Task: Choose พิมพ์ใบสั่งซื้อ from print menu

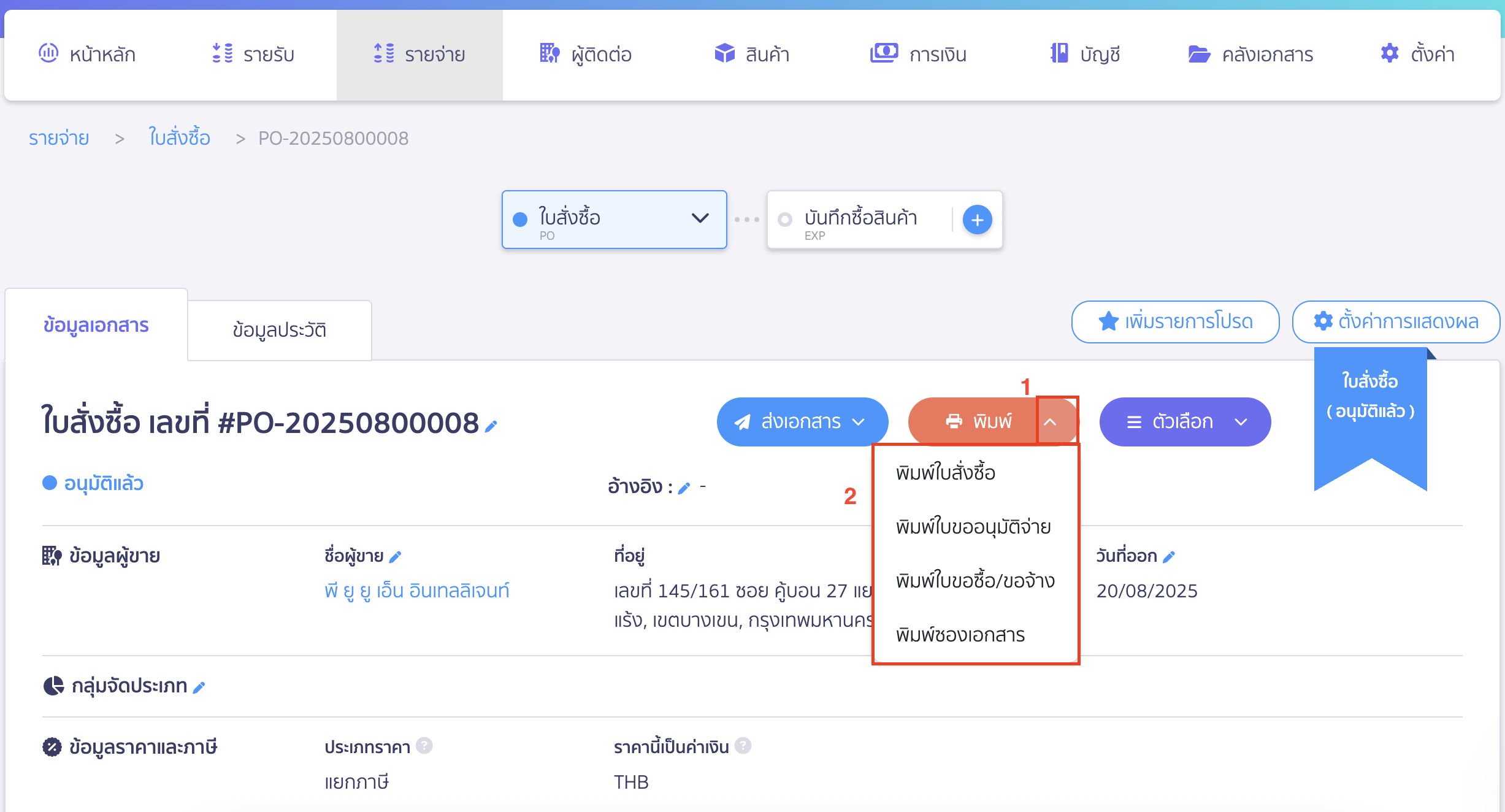Action: [976, 473]
